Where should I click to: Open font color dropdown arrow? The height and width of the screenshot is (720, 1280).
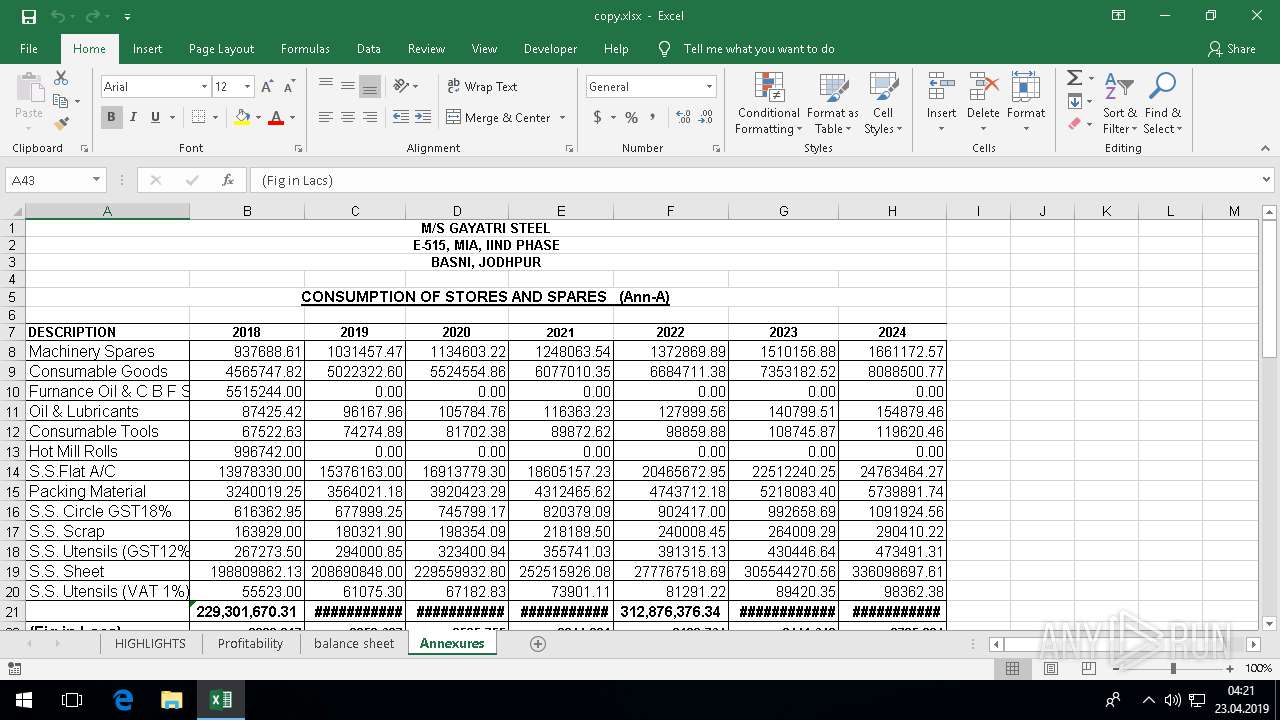(x=292, y=117)
